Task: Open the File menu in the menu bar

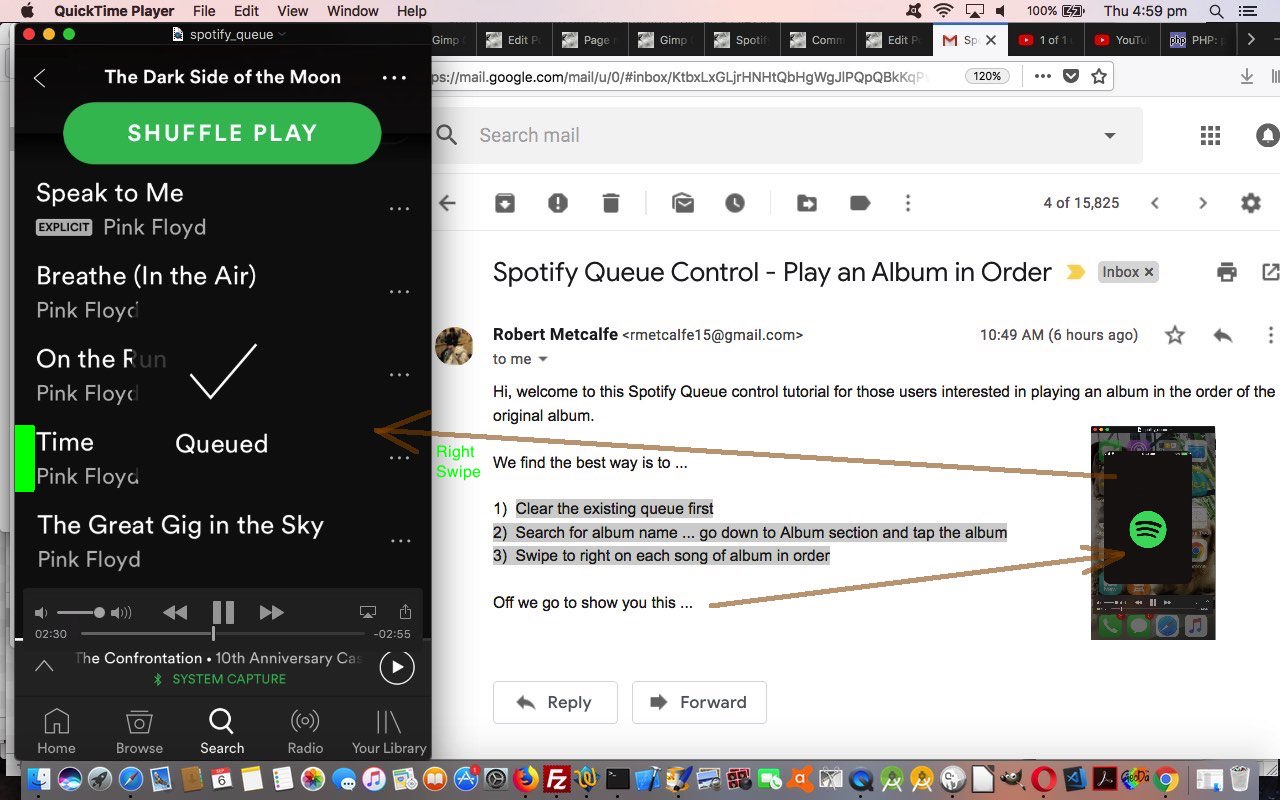Action: tap(204, 11)
